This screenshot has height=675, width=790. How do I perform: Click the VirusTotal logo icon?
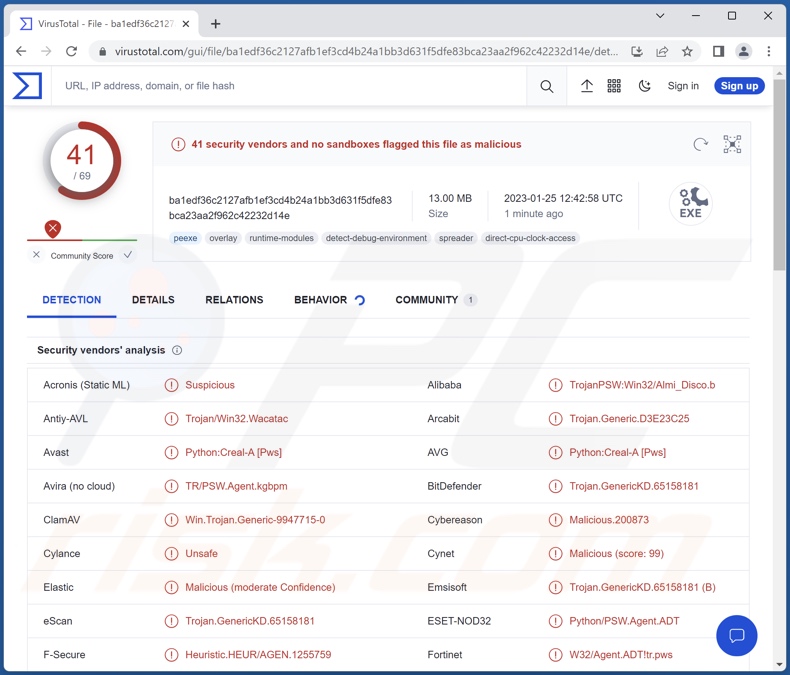point(27,86)
